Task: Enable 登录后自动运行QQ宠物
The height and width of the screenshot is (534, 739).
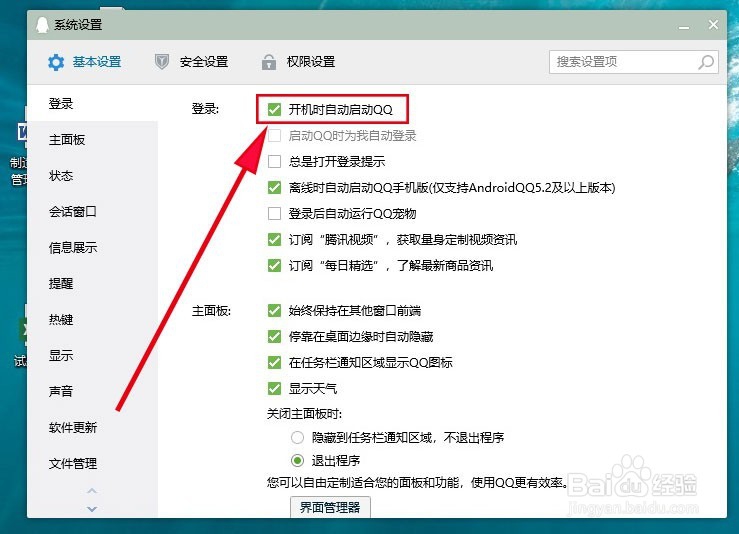Action: (x=274, y=214)
